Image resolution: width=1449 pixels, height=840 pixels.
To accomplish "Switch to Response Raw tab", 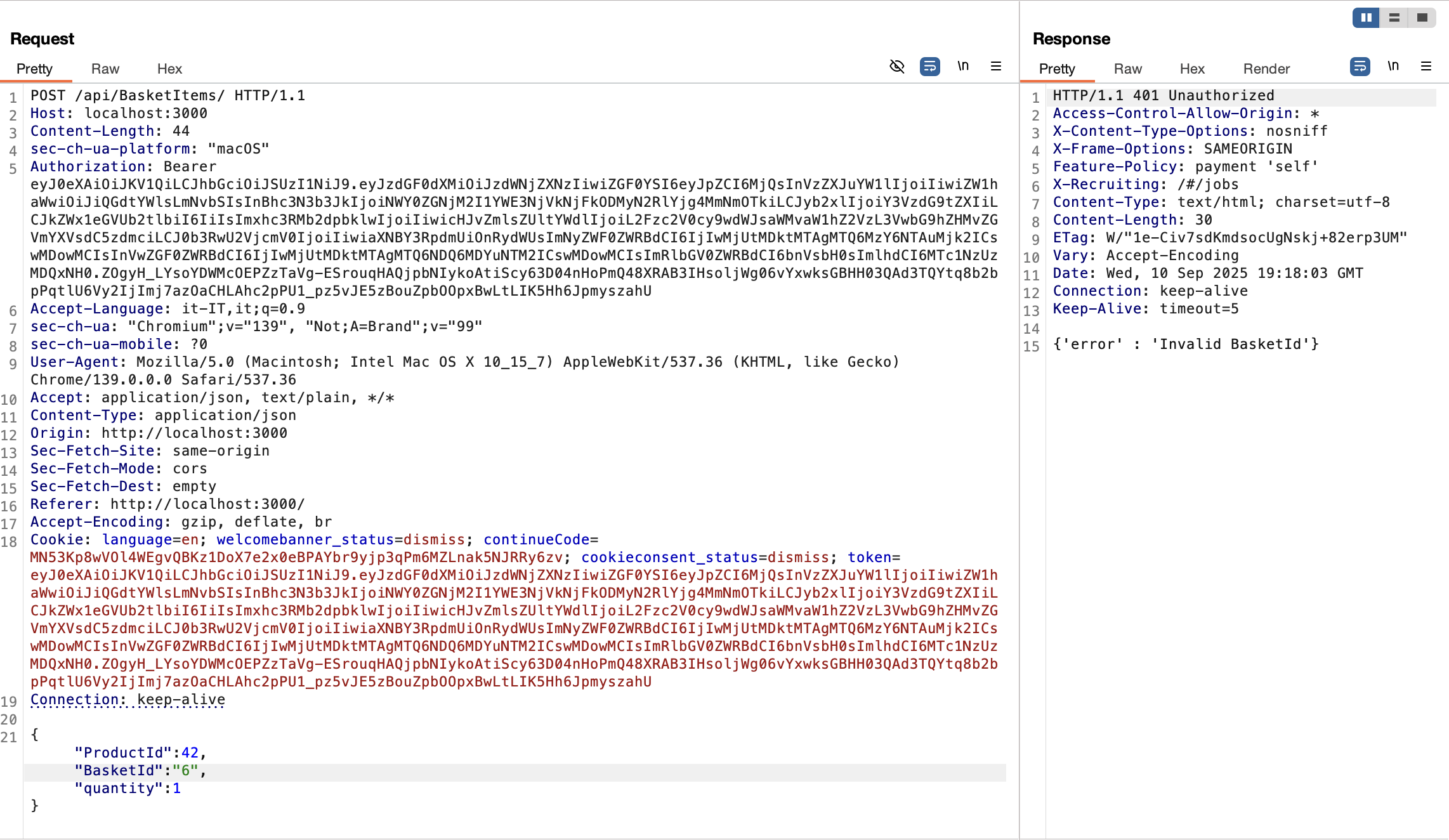I will 1127,69.
